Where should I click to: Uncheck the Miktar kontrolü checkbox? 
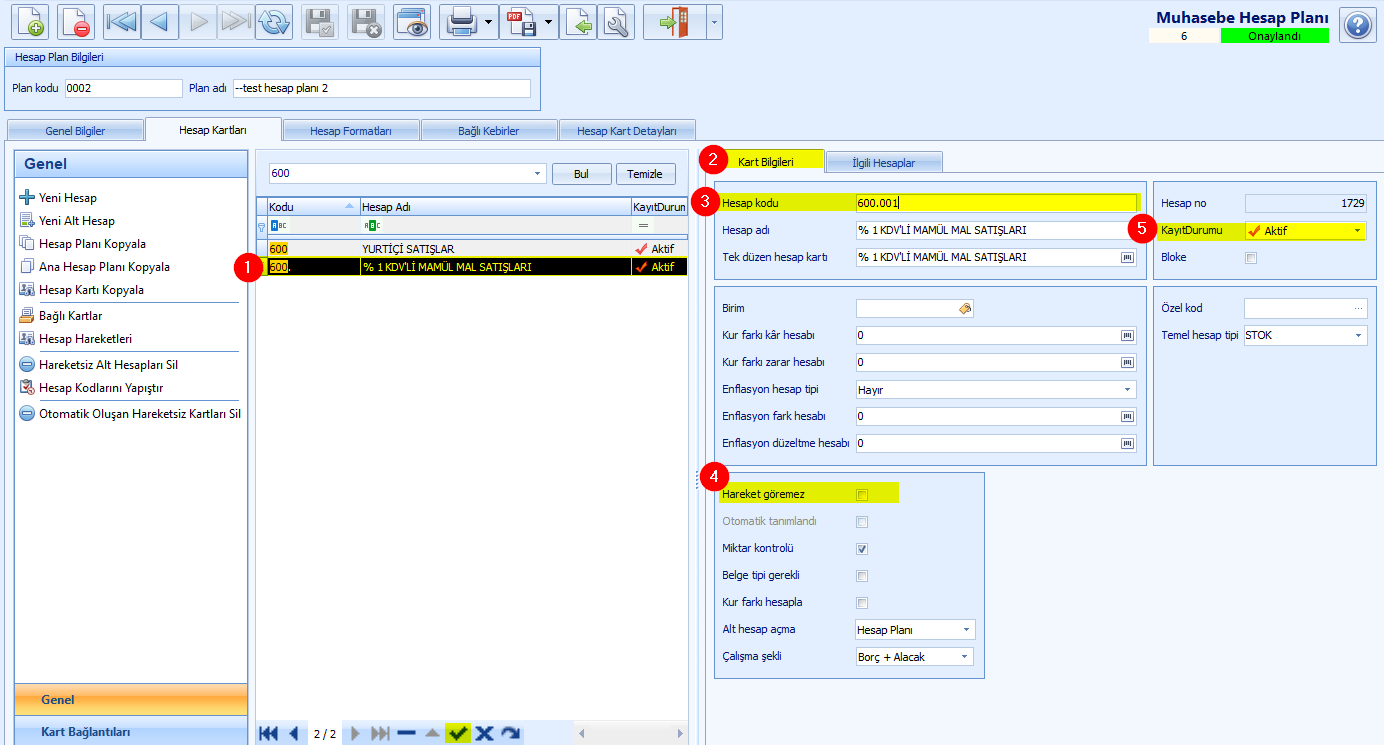pos(862,549)
